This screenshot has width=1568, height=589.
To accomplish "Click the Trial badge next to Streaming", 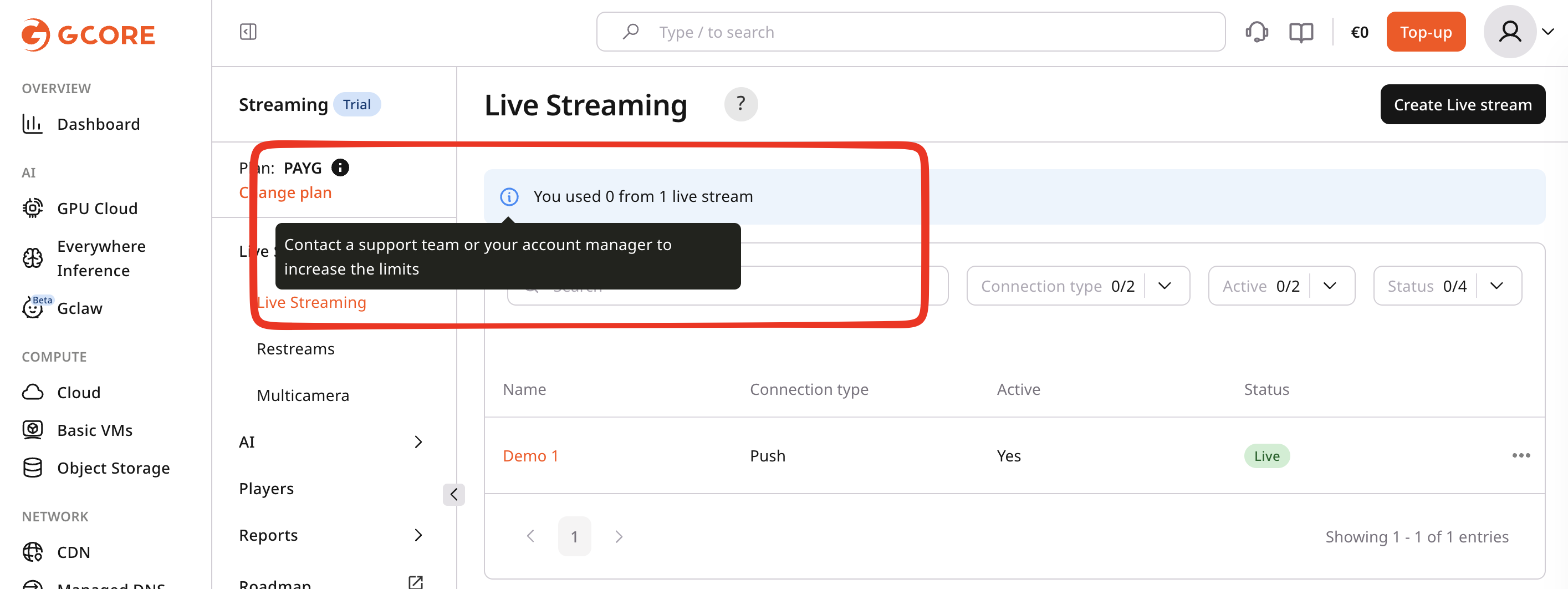I will coord(357,104).
